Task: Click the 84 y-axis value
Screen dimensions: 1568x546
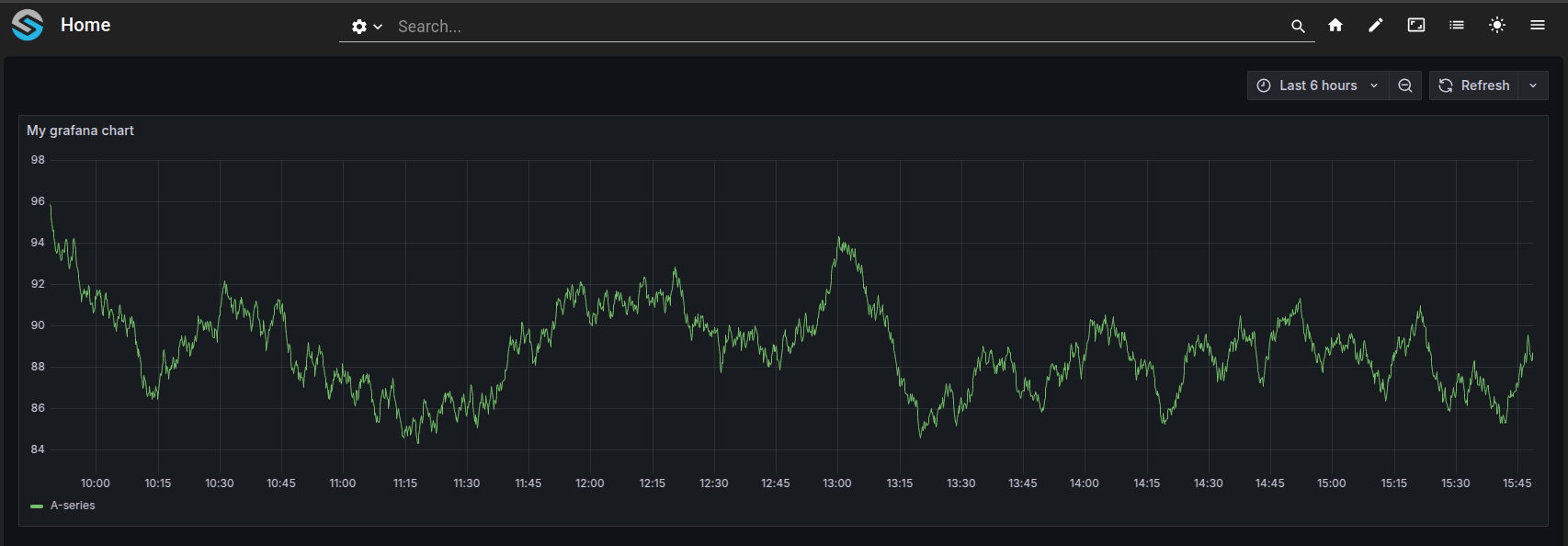Action: point(38,449)
